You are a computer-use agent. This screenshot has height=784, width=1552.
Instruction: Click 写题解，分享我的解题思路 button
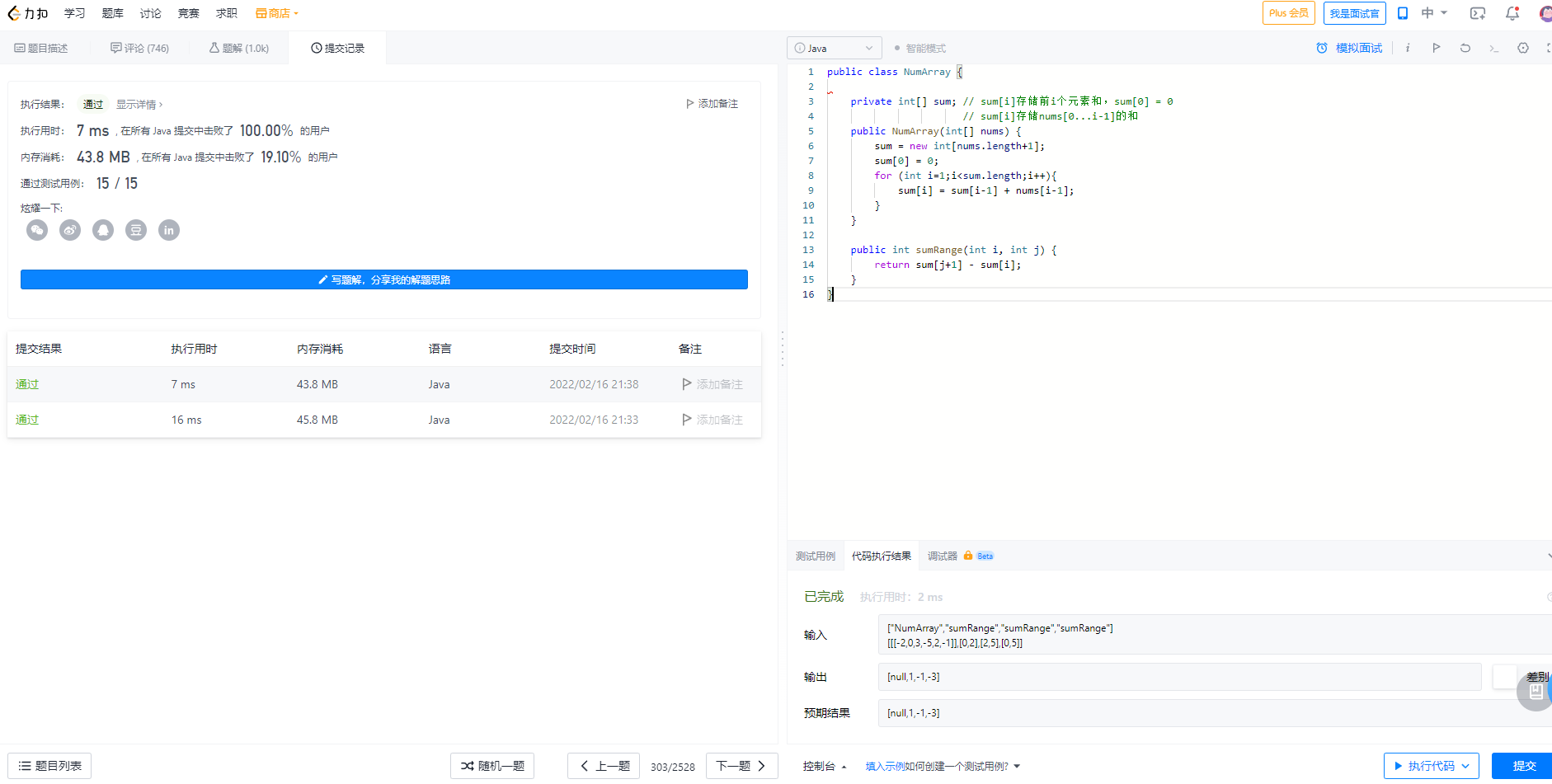pyautogui.click(x=384, y=279)
